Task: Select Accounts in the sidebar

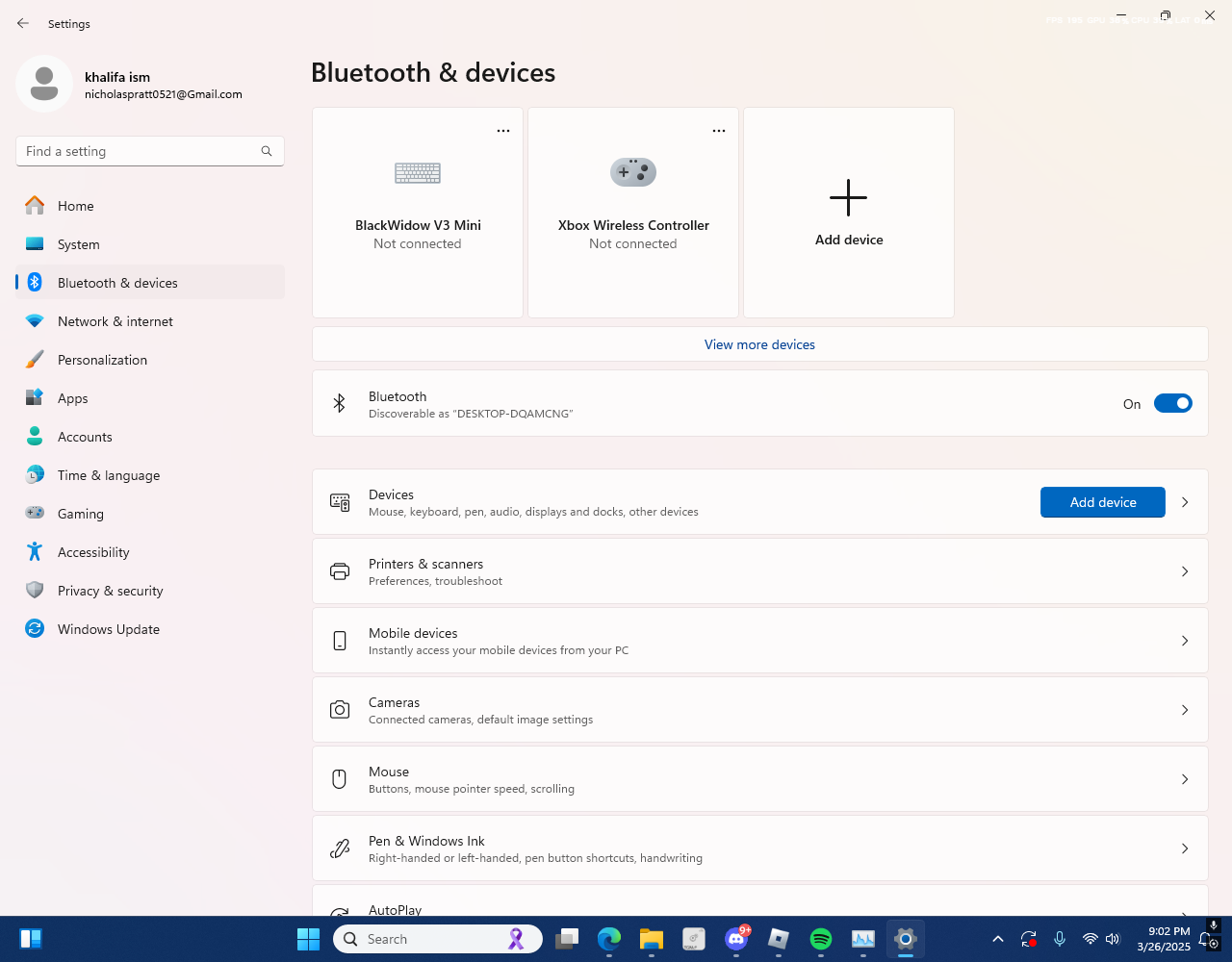Action: tap(150, 437)
